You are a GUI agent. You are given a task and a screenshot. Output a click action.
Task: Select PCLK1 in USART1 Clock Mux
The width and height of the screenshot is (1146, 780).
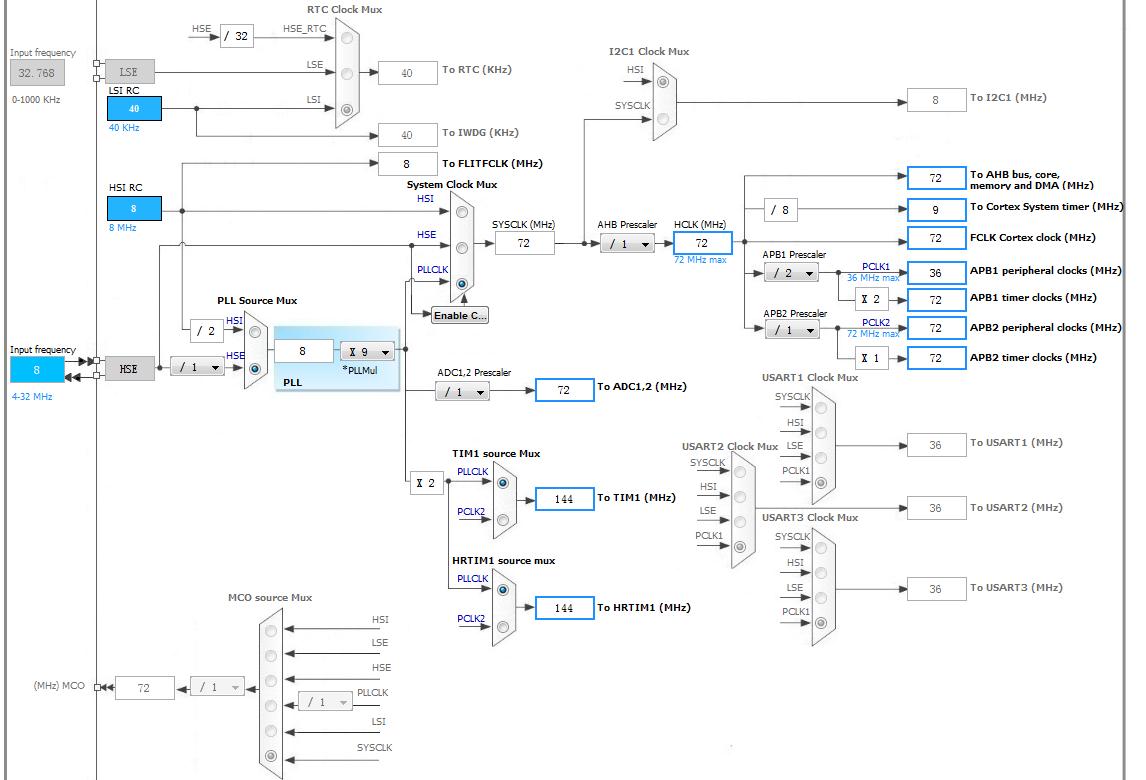[821, 482]
